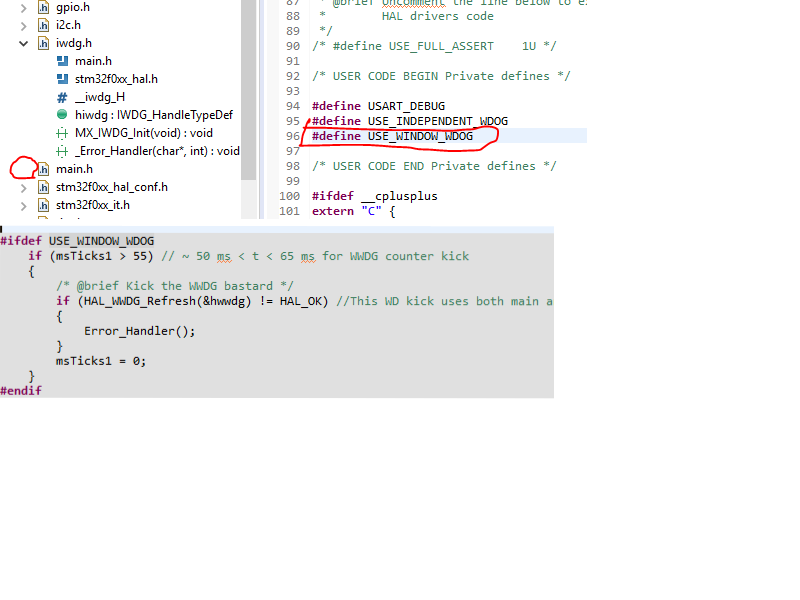
Task: Expand the stm32f0xx_hal_conf.h tree node
Action: click(x=24, y=187)
